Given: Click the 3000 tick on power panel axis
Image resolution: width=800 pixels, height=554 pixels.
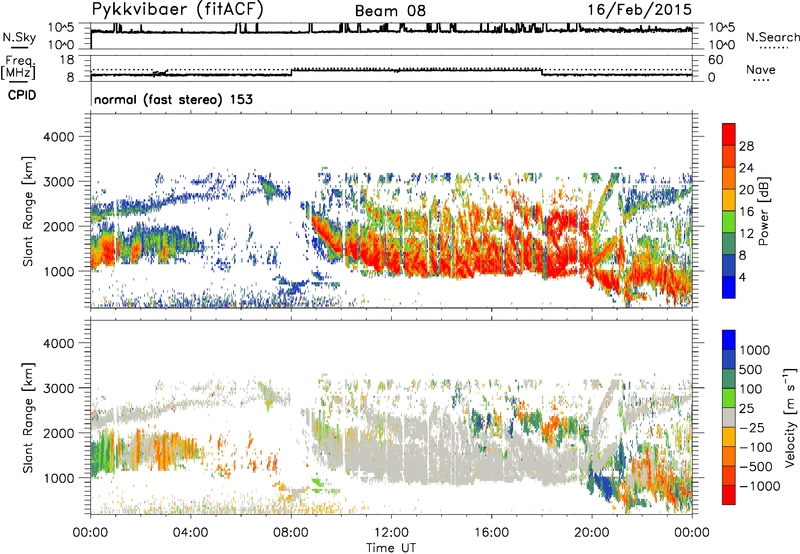Looking at the screenshot, I should pos(58,182).
